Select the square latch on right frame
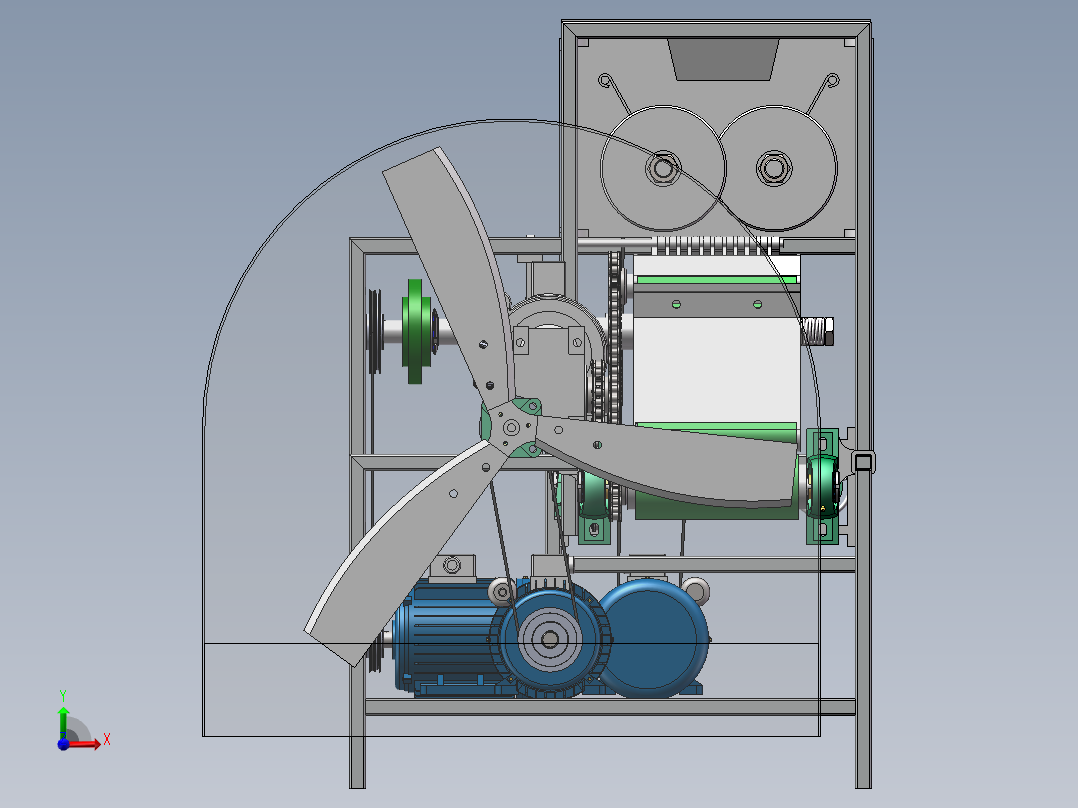The image size is (1078, 808). point(864,461)
